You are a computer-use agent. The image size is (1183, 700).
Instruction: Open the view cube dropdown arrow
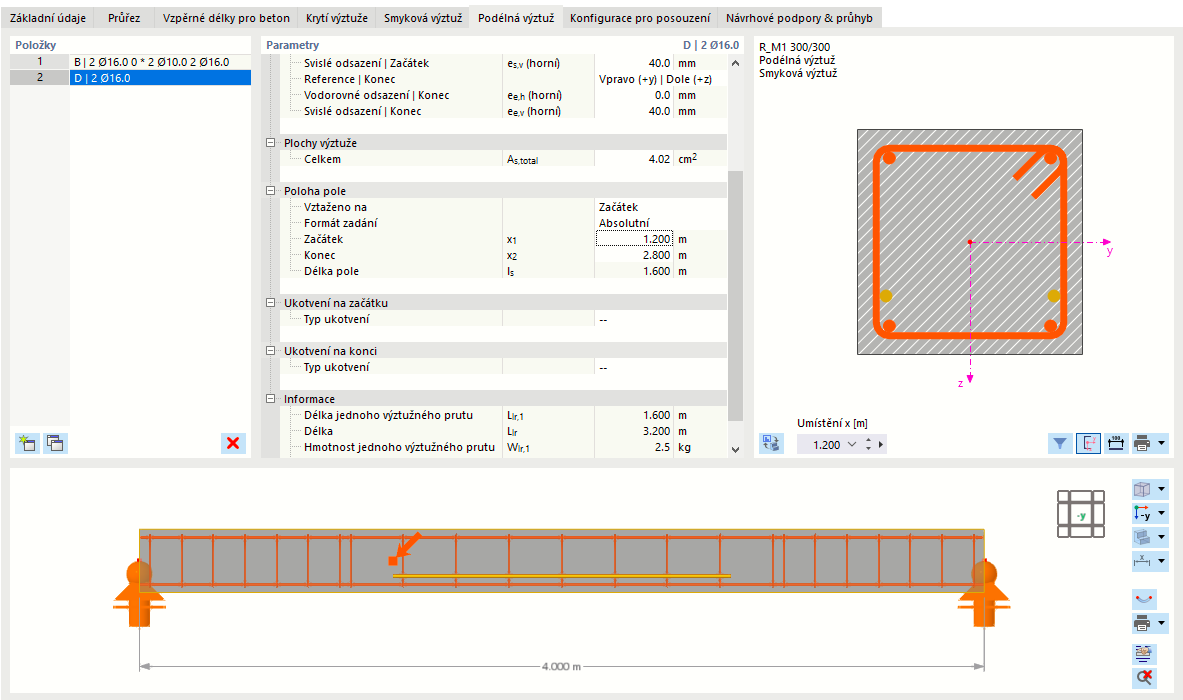click(x=1162, y=489)
